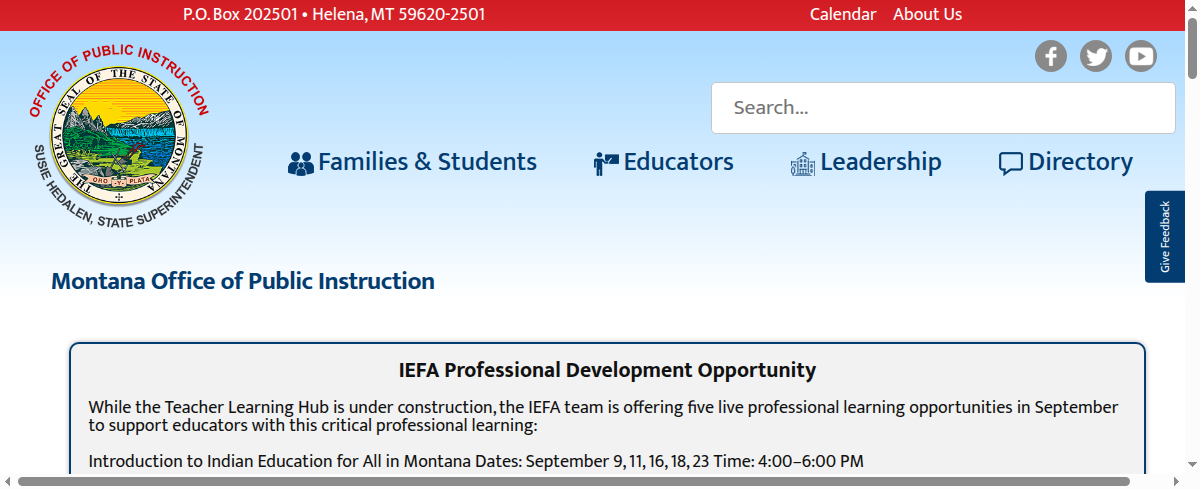Screen dimensions: 1200x489
Task: Click the Directory speech bubble icon
Action: (x=1011, y=163)
